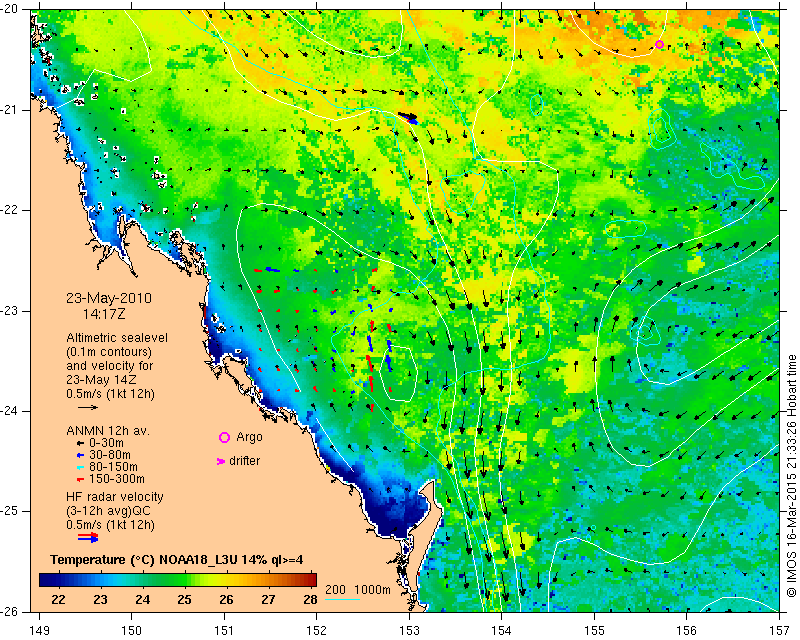Viewport: 800px width, 640px height.
Task: Select the 150-300m depth label
Action: pos(117,479)
